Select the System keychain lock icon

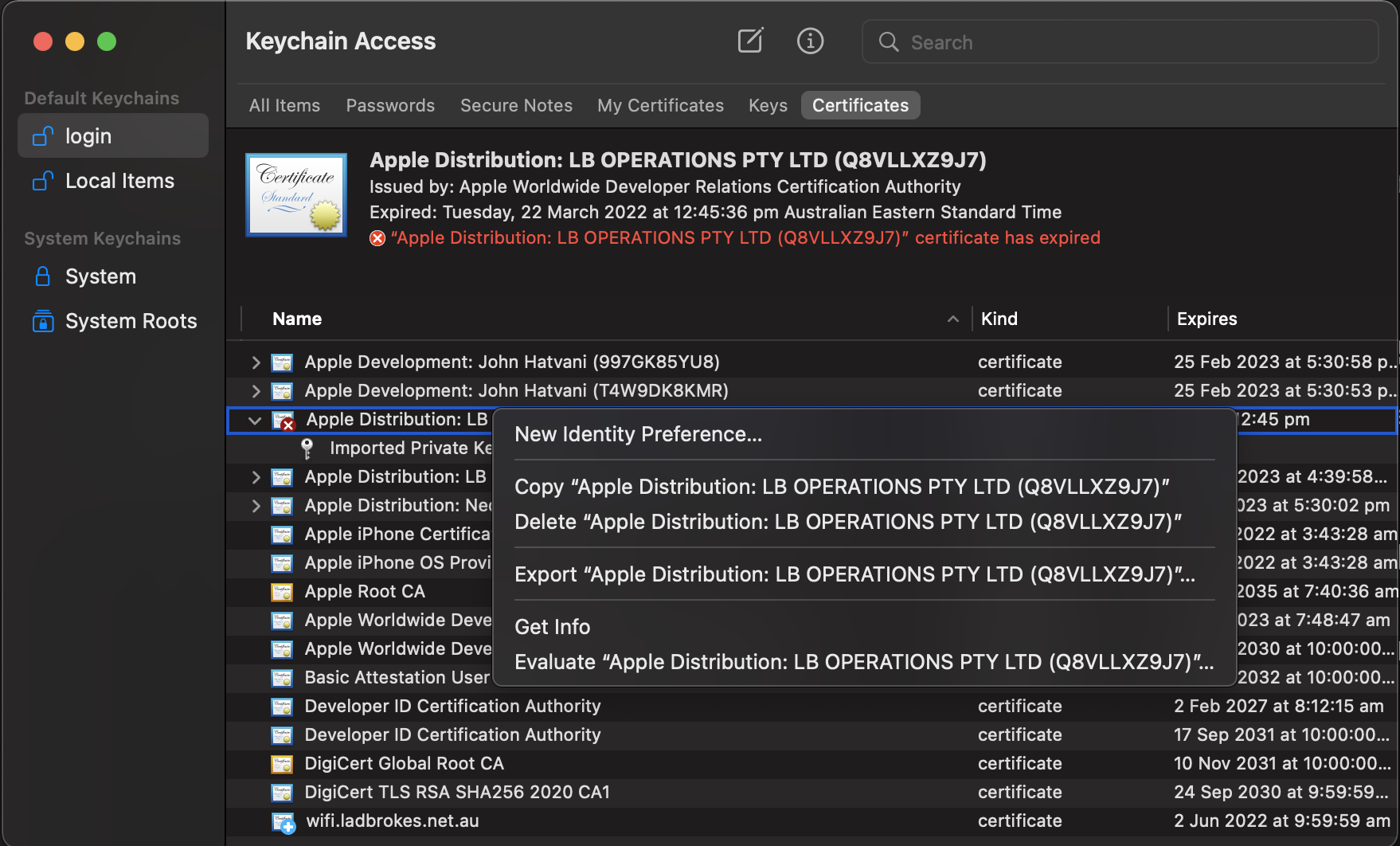point(43,276)
